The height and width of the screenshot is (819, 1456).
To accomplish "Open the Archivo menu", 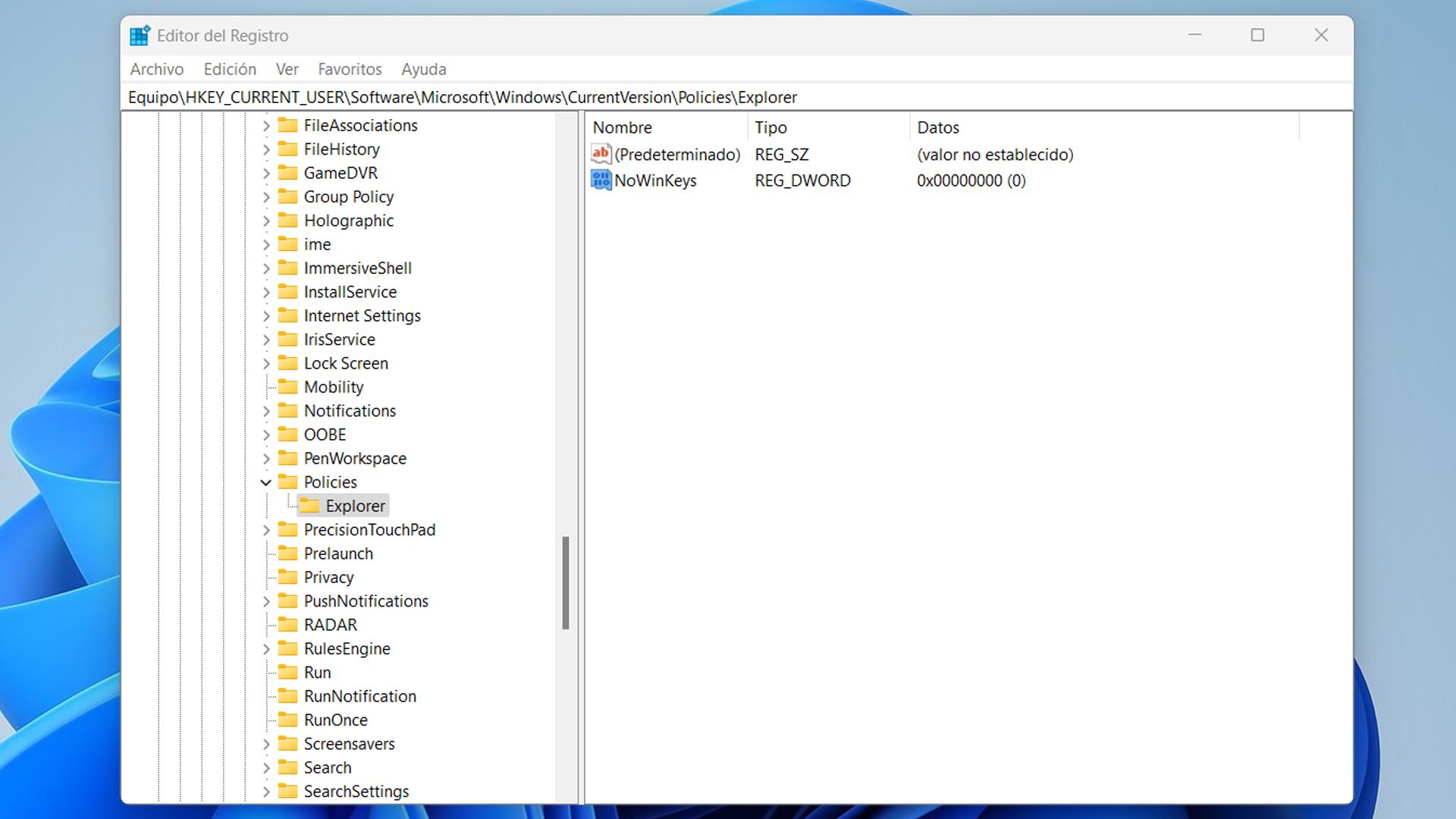I will tap(156, 69).
